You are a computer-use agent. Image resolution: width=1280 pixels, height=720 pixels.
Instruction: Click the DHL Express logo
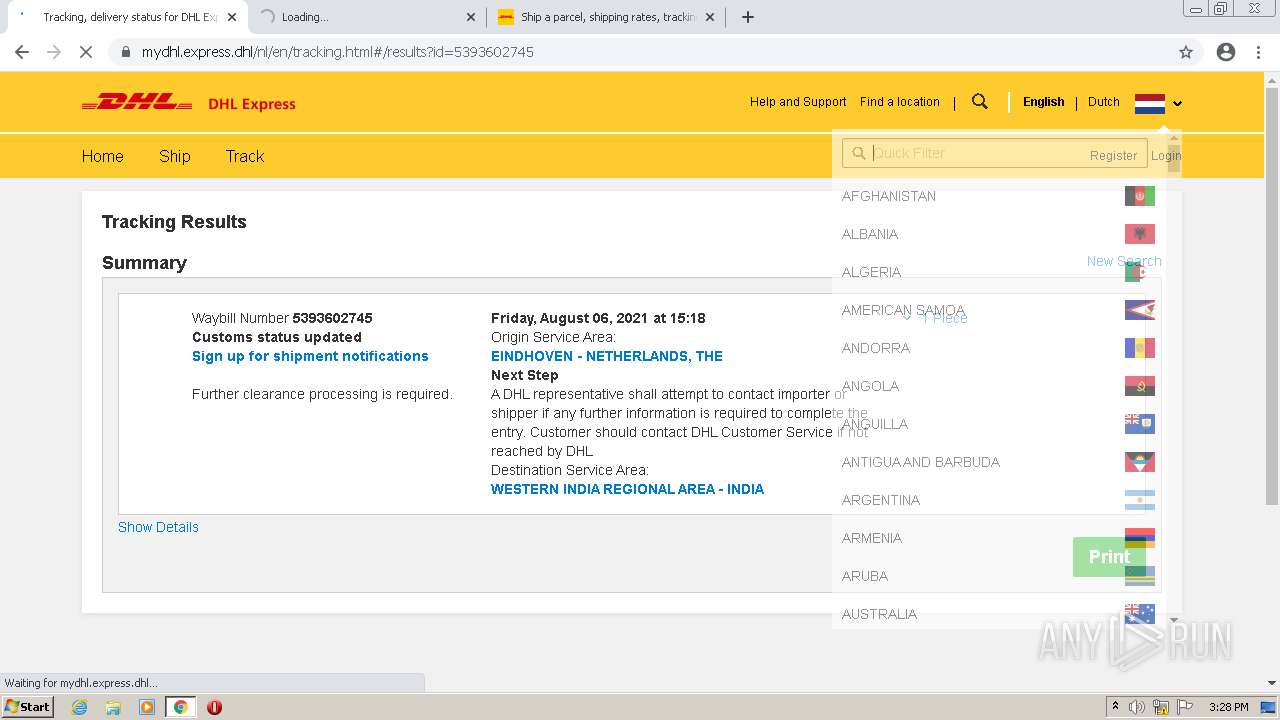(x=189, y=102)
